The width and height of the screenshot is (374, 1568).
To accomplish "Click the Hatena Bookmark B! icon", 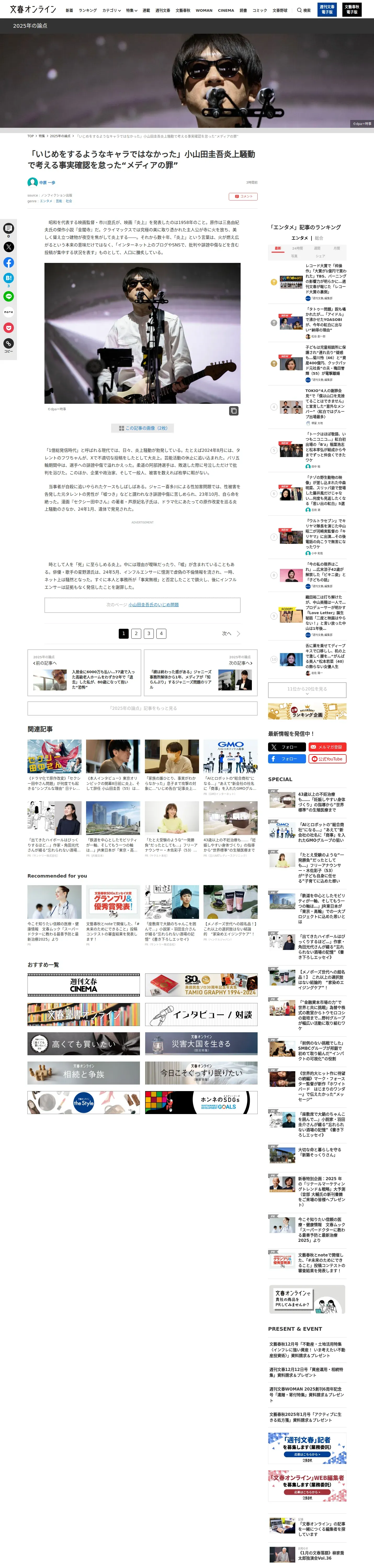I will (x=9, y=278).
